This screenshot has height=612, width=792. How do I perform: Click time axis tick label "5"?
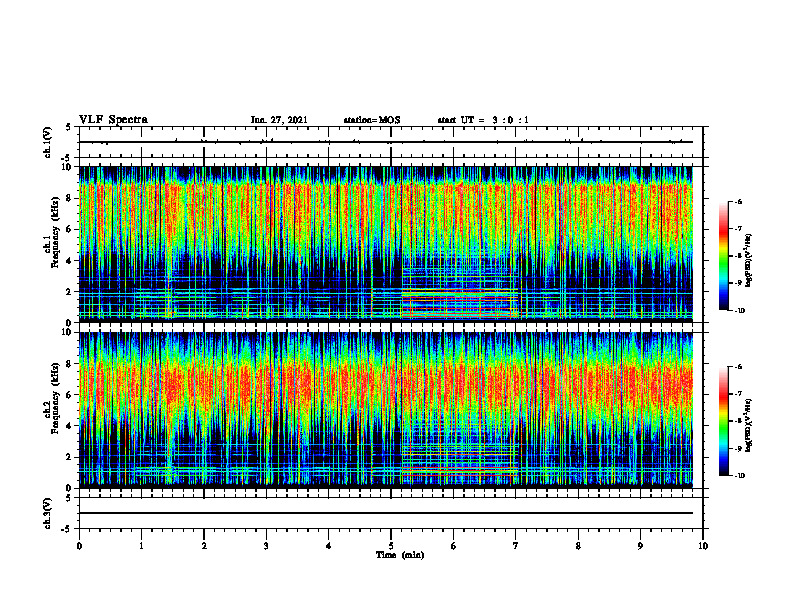coord(391,546)
